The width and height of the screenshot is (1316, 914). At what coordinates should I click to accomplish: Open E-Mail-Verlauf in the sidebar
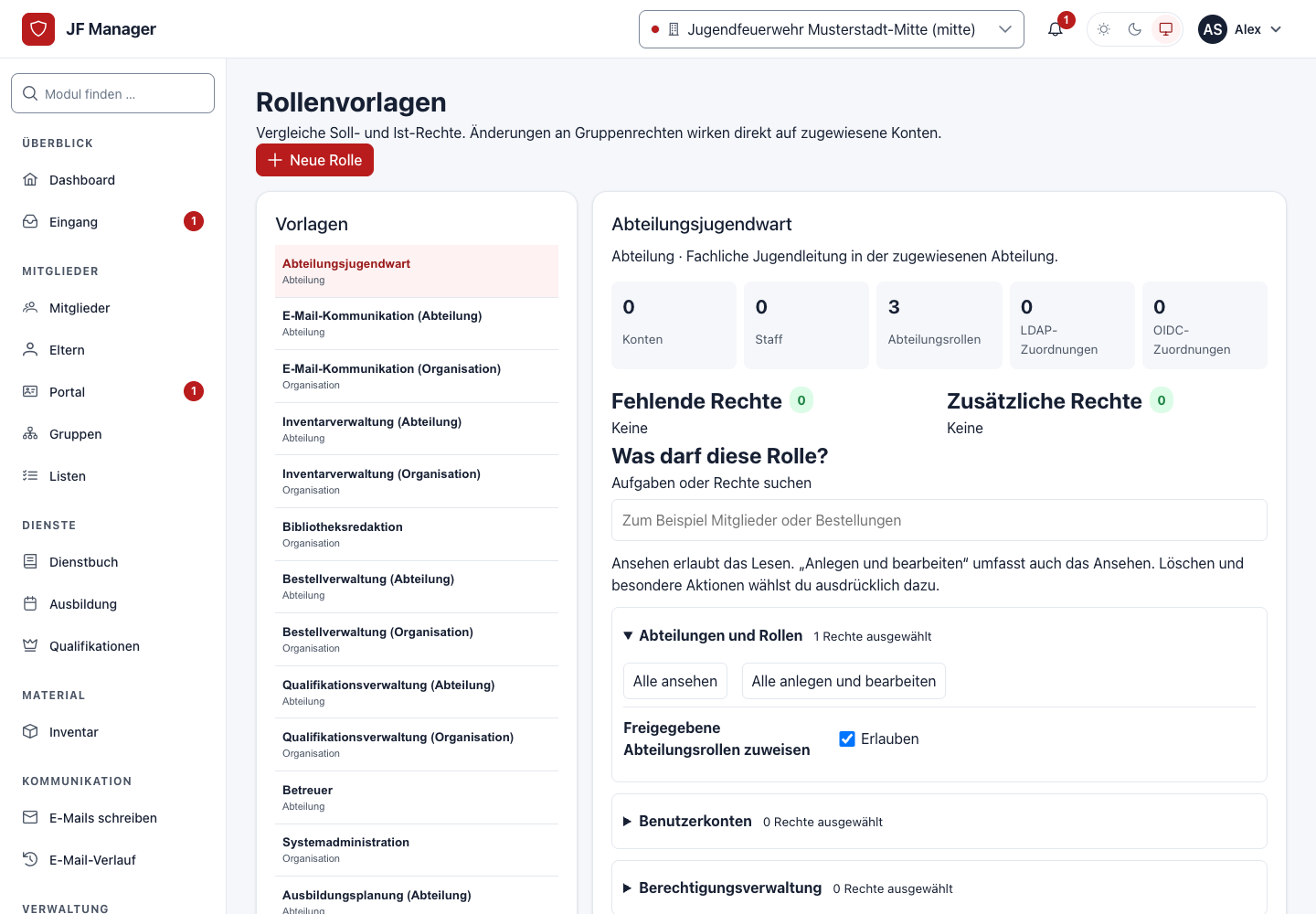click(113, 860)
